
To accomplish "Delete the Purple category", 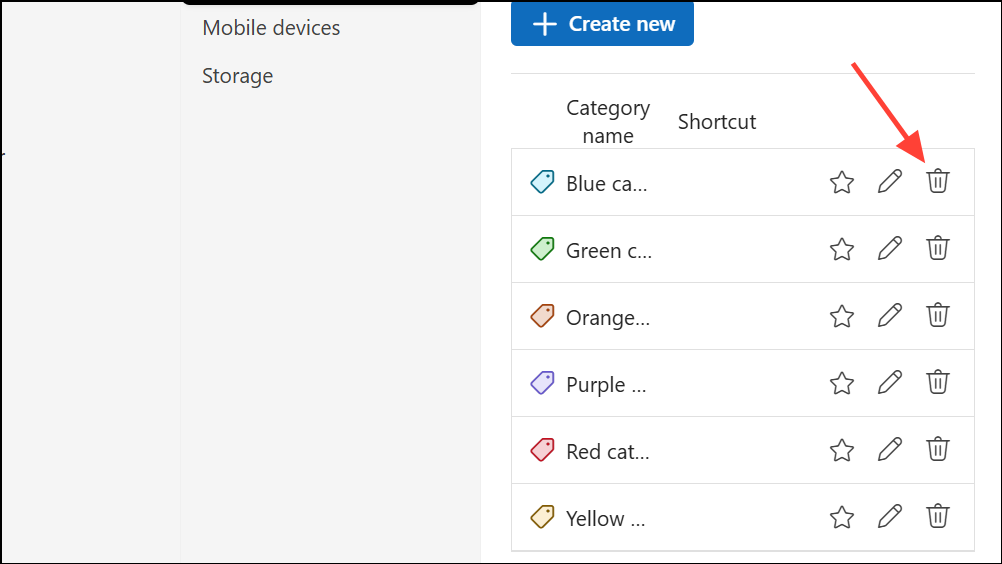I will coord(937,383).
